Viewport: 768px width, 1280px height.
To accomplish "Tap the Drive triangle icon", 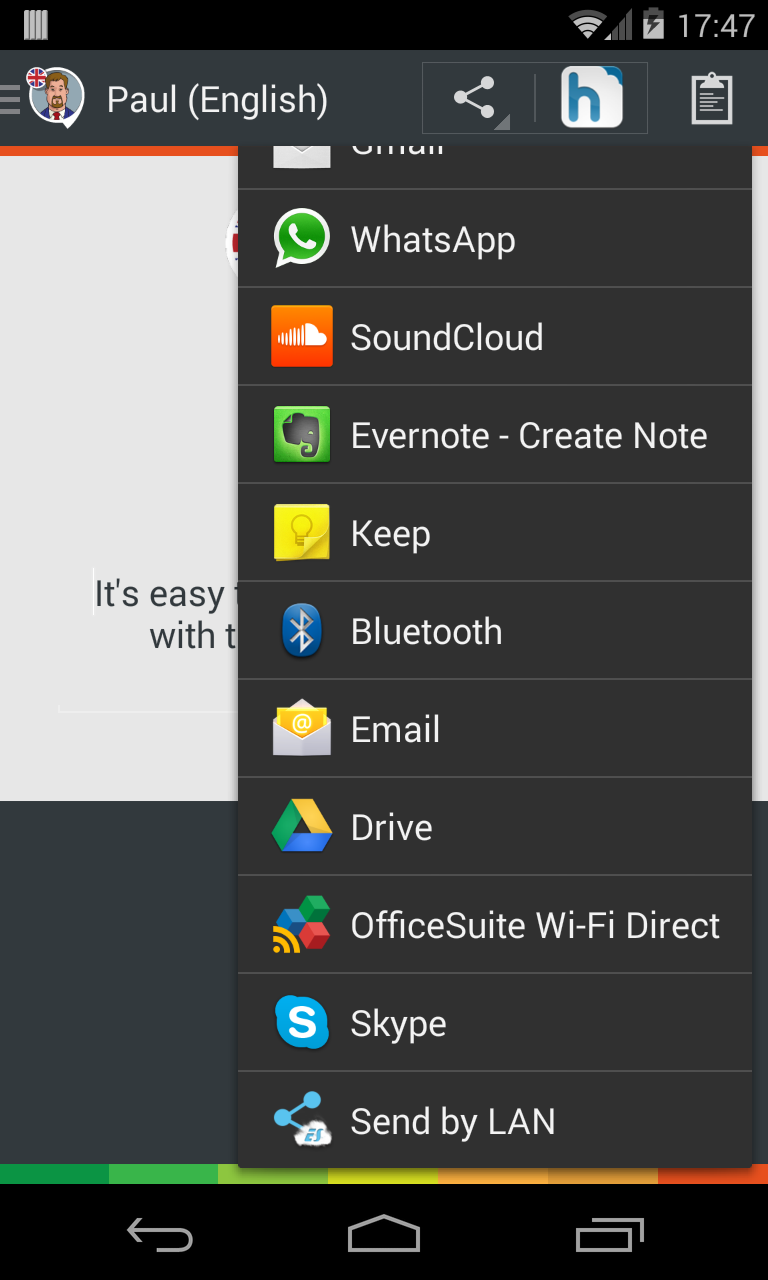I will pyautogui.click(x=301, y=826).
